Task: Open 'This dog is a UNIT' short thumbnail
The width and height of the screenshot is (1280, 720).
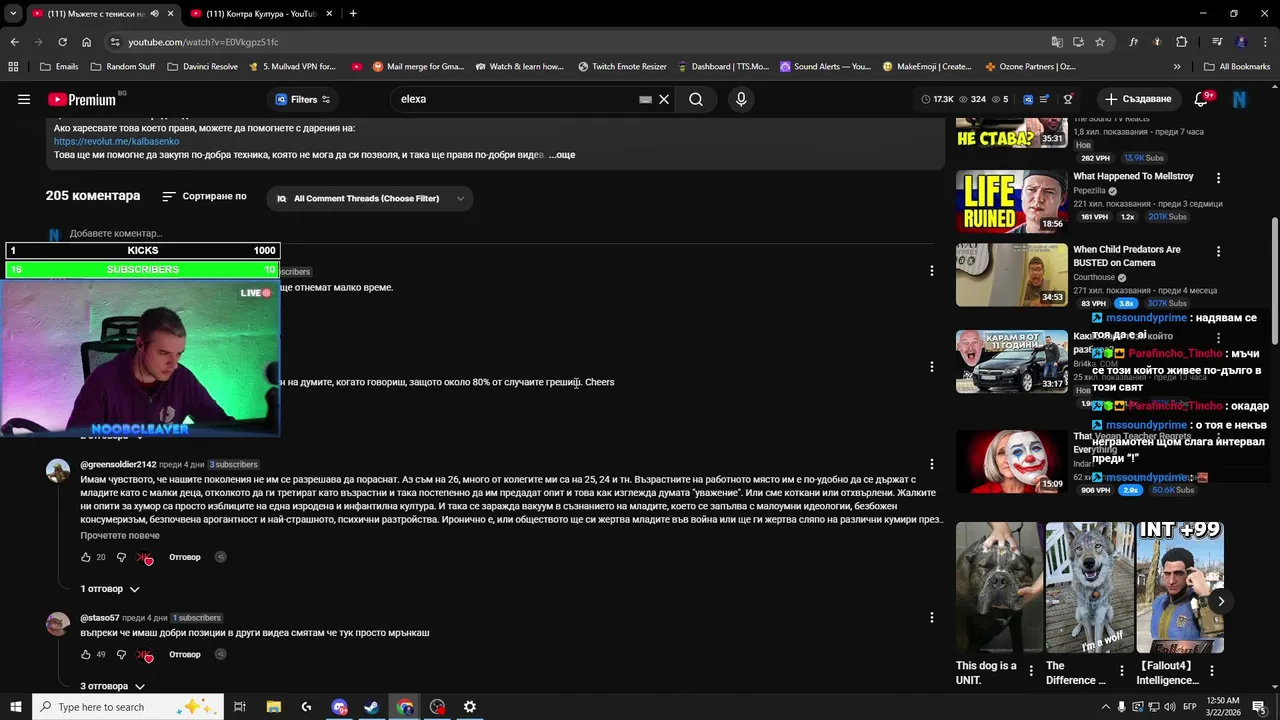Action: (x=997, y=587)
